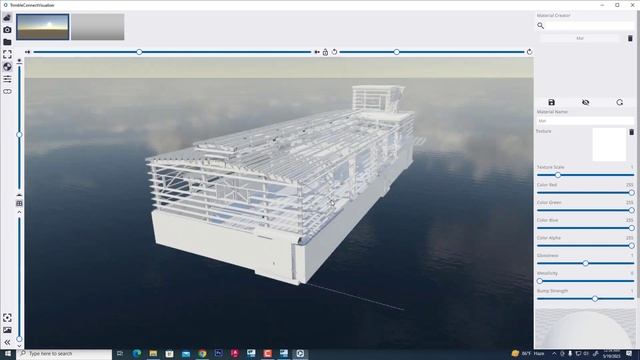Click the search magnifier in Material Creator
Image resolution: width=640 pixels, height=360 pixels.
click(540, 26)
